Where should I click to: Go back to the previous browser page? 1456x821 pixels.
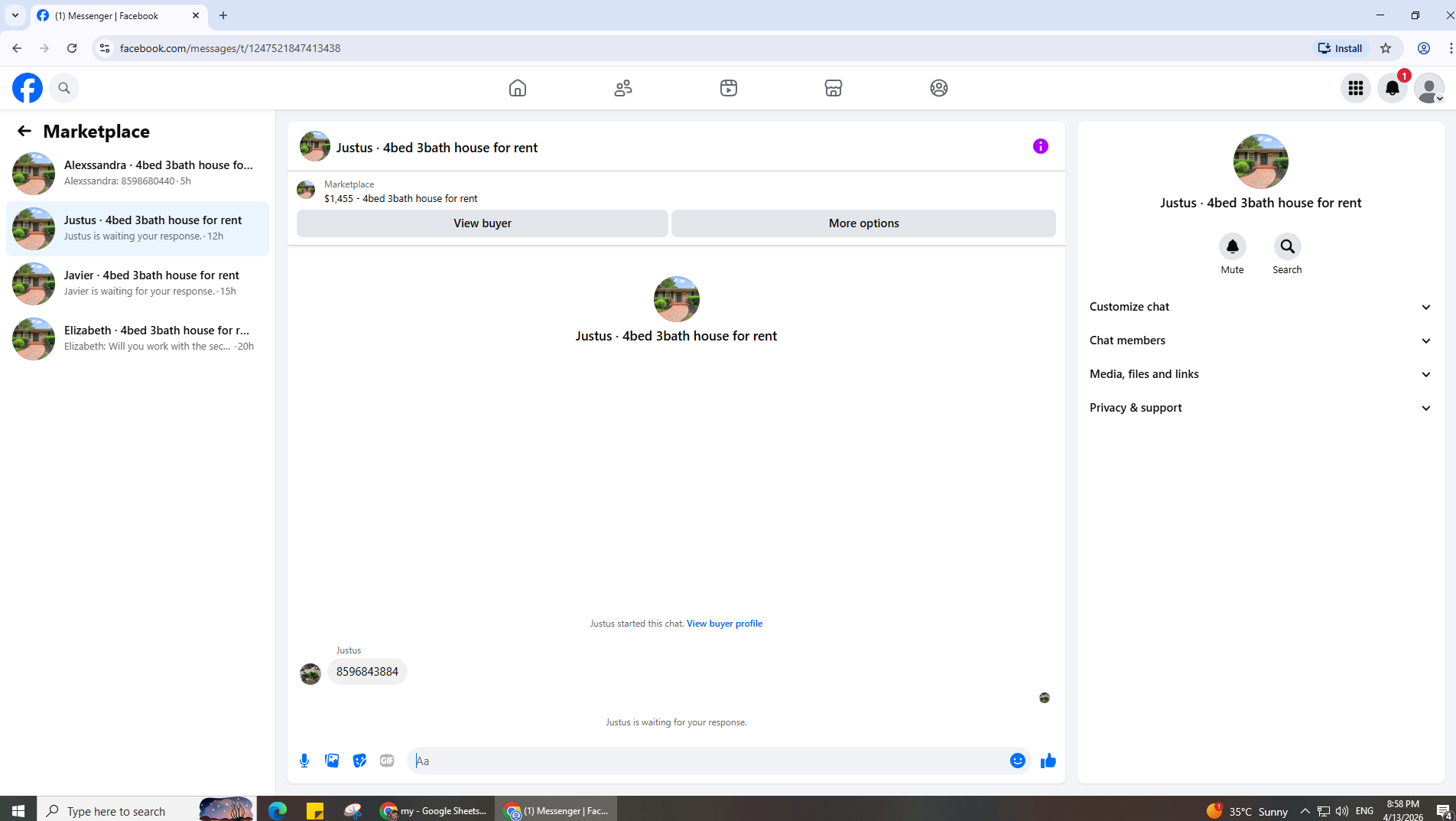pos(17,48)
